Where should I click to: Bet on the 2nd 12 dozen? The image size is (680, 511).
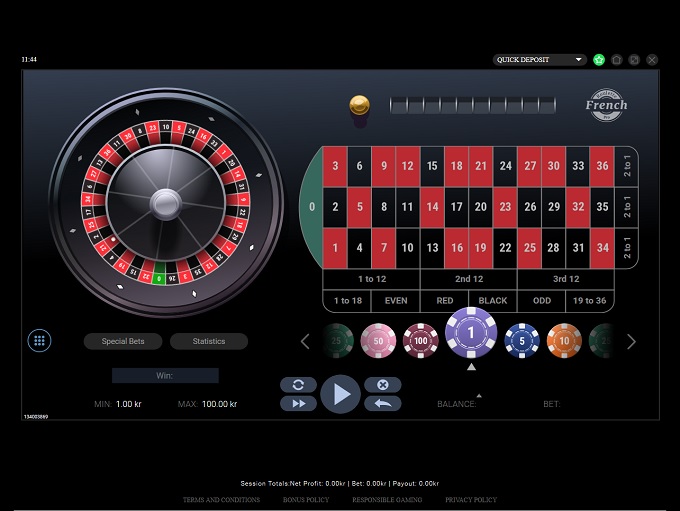[469, 279]
